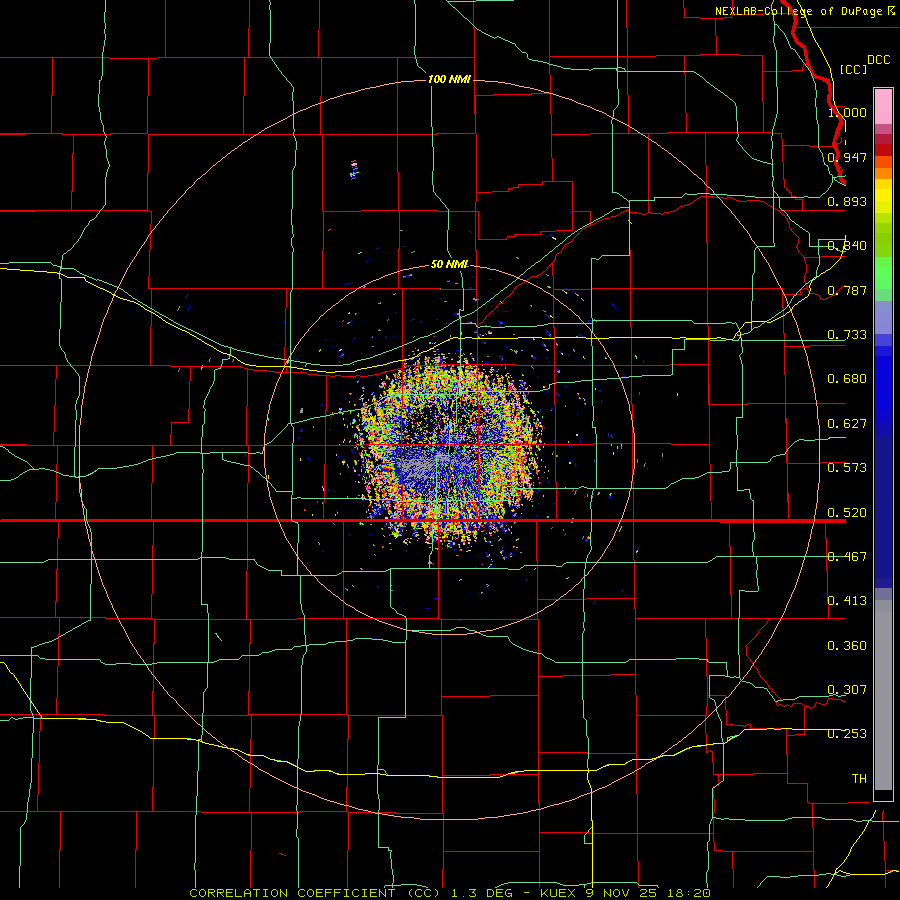The height and width of the screenshot is (900, 900).
Task: Click the 0.573 legend value
Action: click(x=847, y=468)
